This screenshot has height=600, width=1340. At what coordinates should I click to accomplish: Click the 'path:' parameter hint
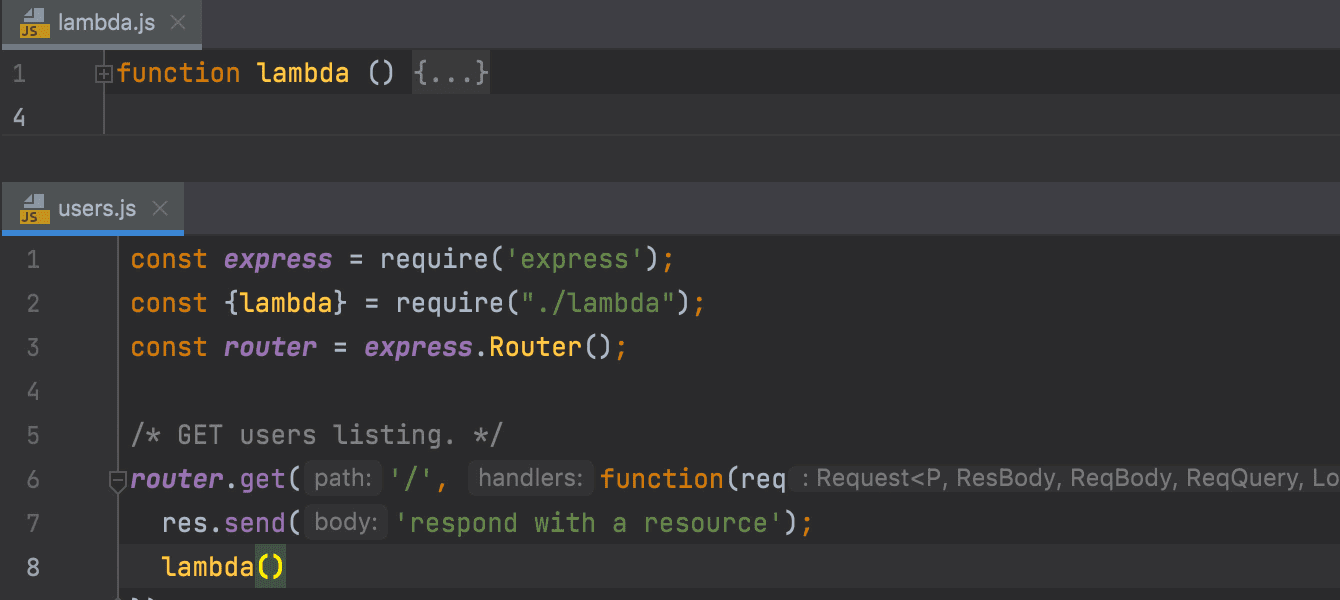(x=343, y=479)
